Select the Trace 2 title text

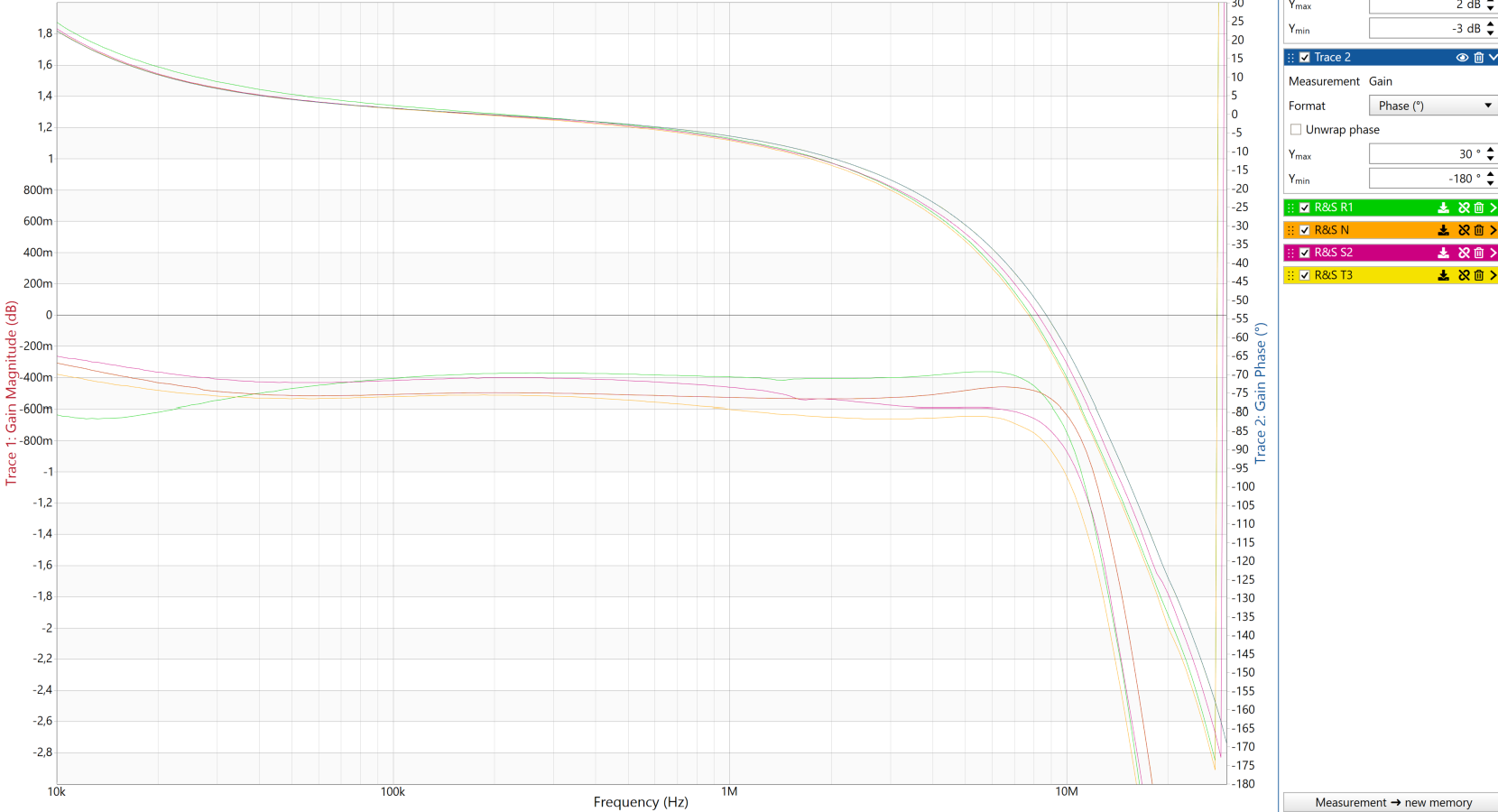click(x=1332, y=58)
